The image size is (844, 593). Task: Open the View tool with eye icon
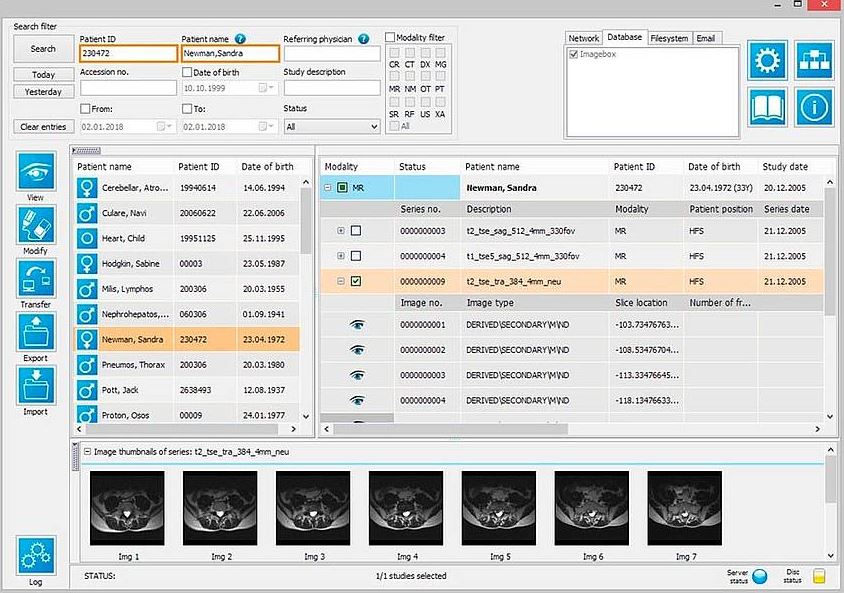pyautogui.click(x=36, y=171)
